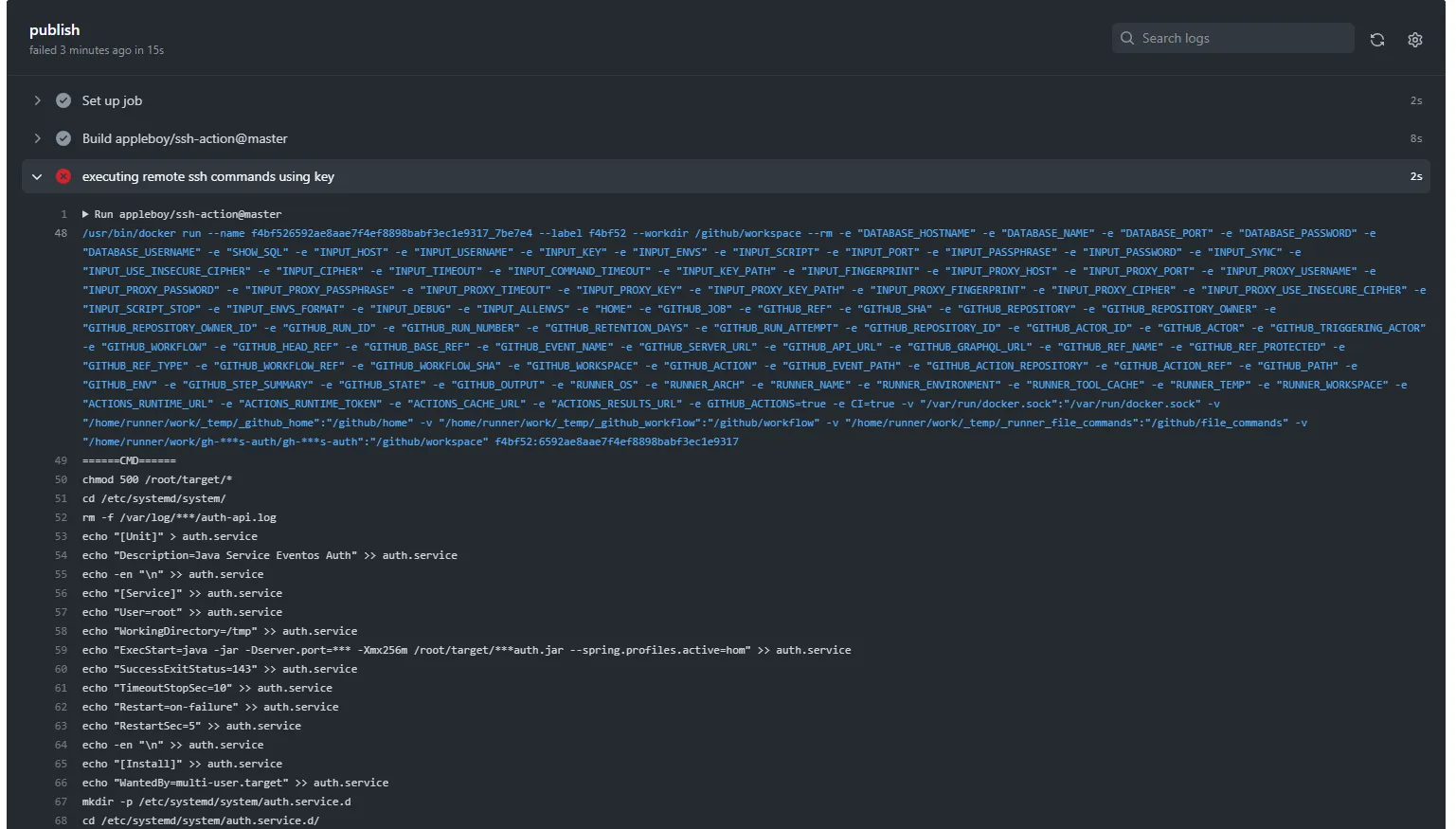Click the Set up job step title

coord(112,100)
